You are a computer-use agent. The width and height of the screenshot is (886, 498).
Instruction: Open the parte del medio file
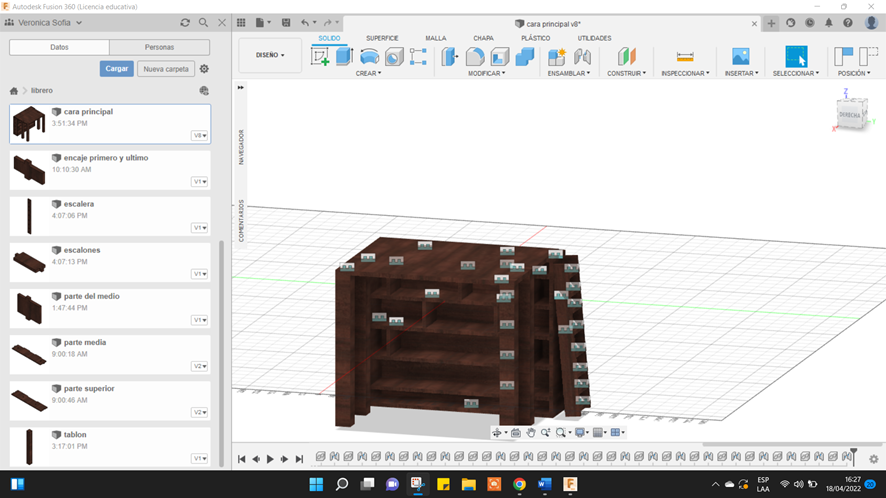110,308
